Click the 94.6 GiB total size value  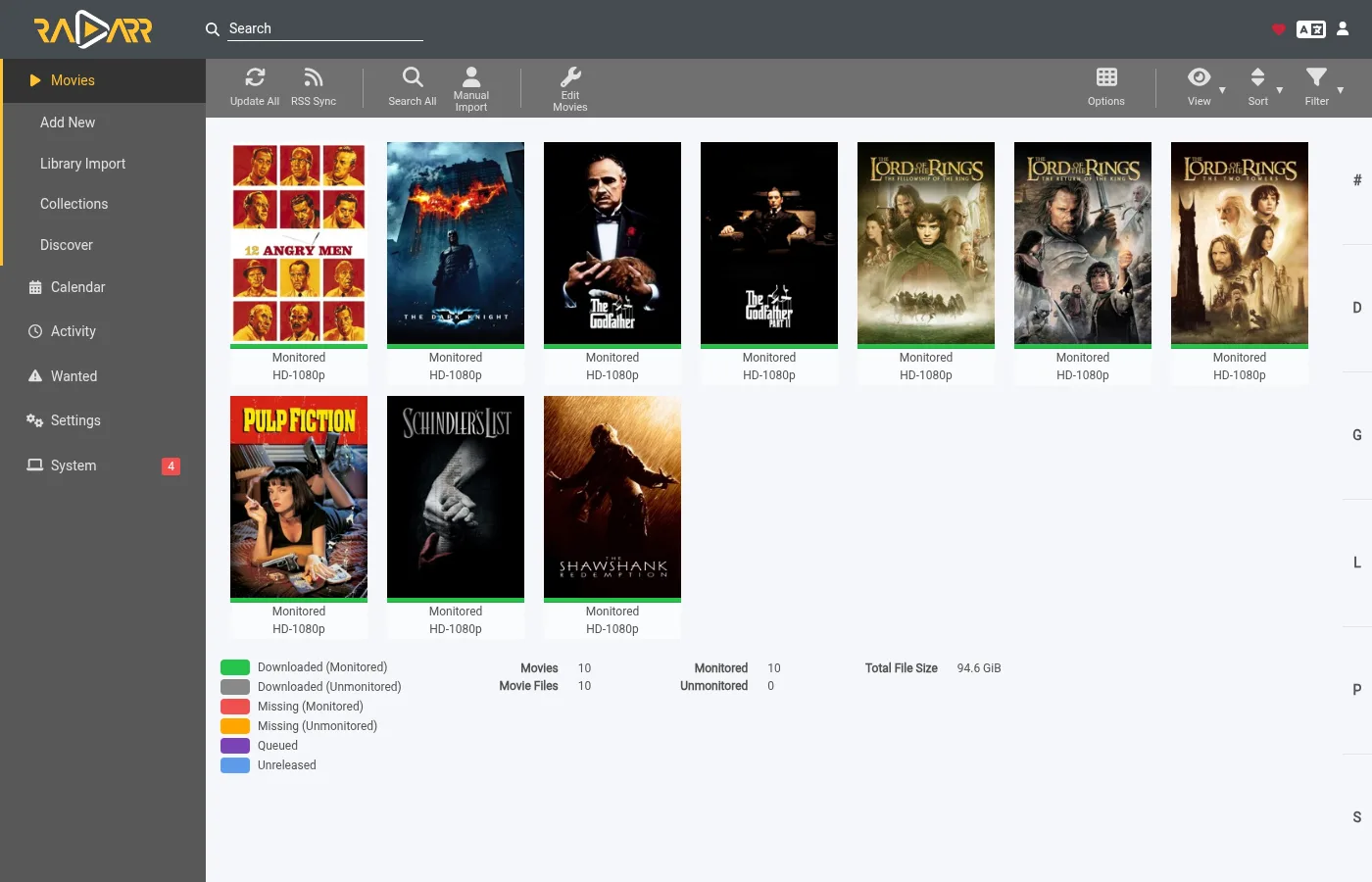[x=979, y=668]
